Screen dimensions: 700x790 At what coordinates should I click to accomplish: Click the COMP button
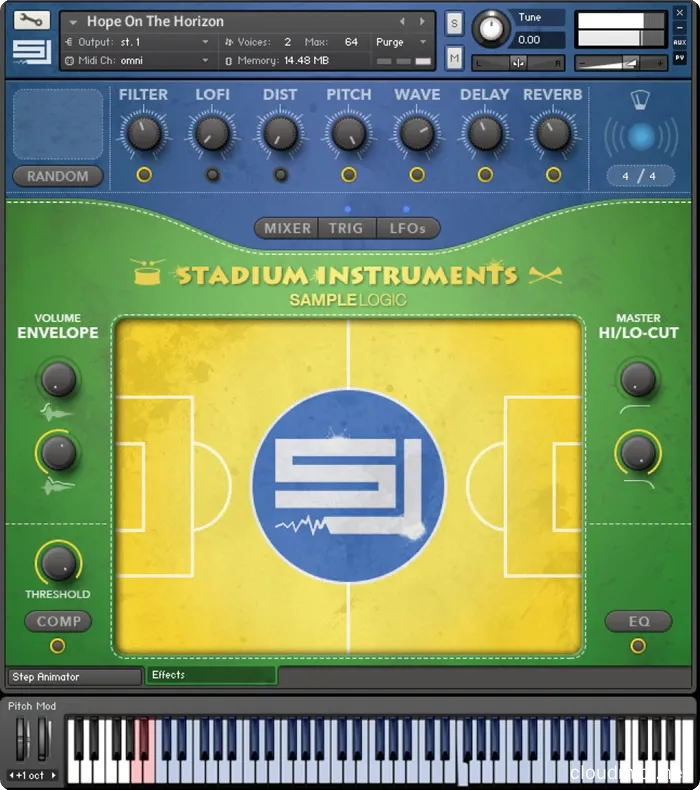point(58,621)
